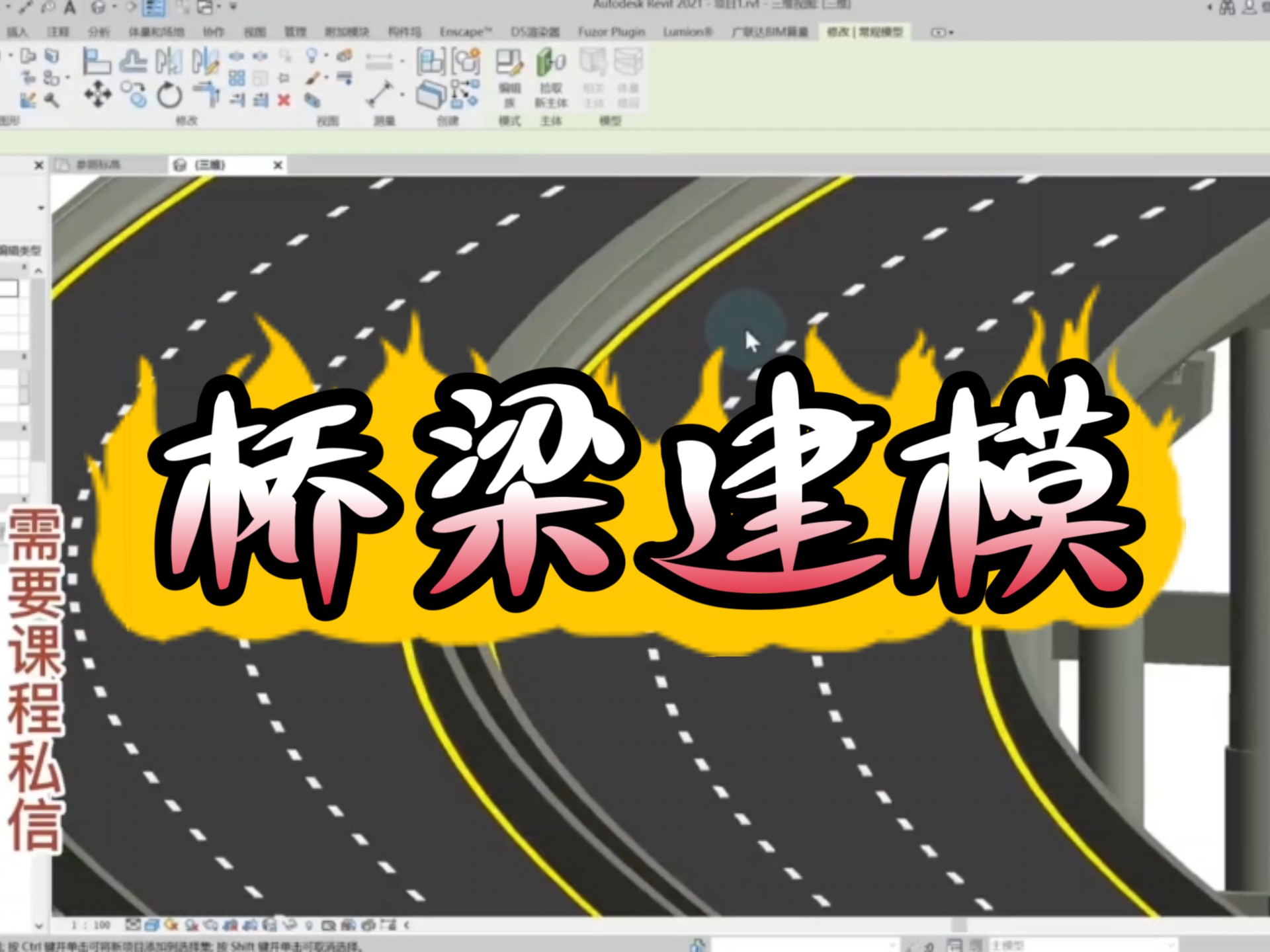Open the Enscape ribbon tab
This screenshot has width=1270, height=952.
465,31
